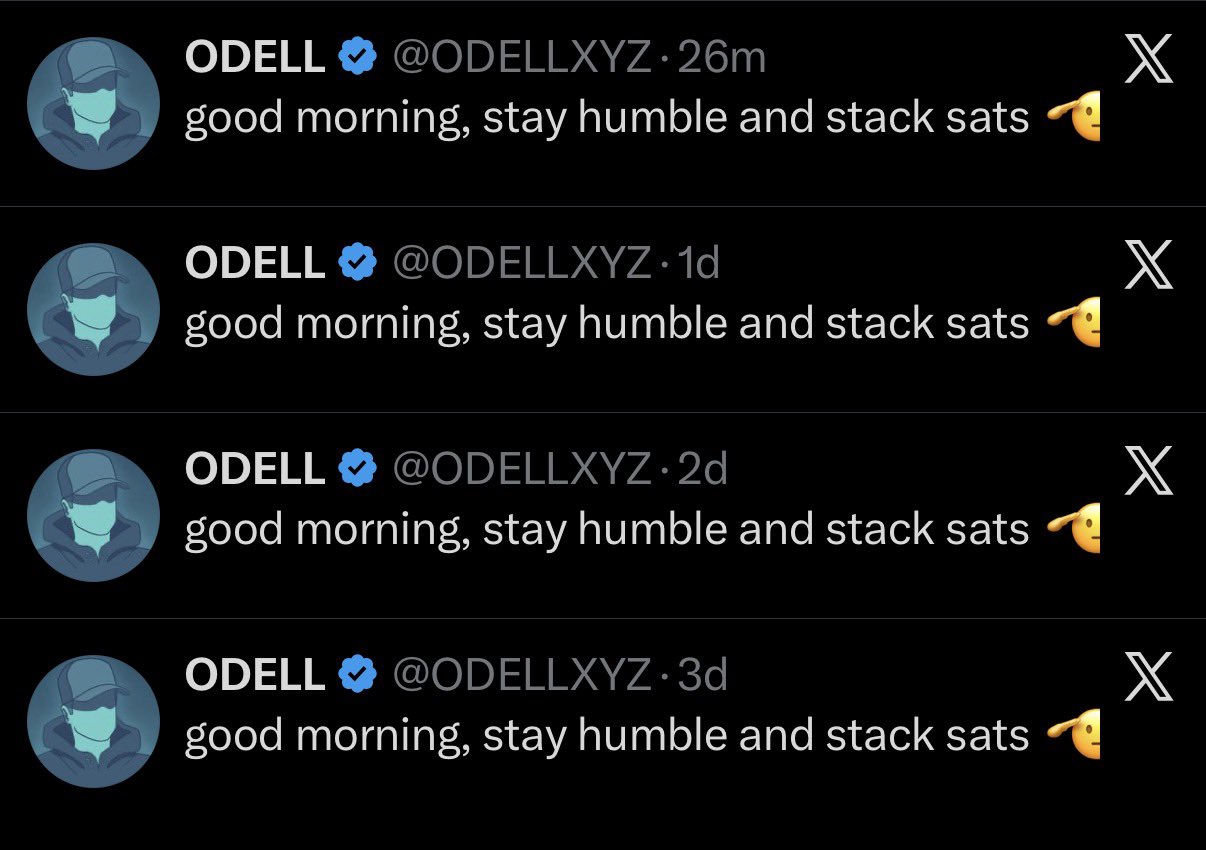Open the post via its 26m timestamp
Viewport: 1206px width, 850px height.
click(x=721, y=58)
